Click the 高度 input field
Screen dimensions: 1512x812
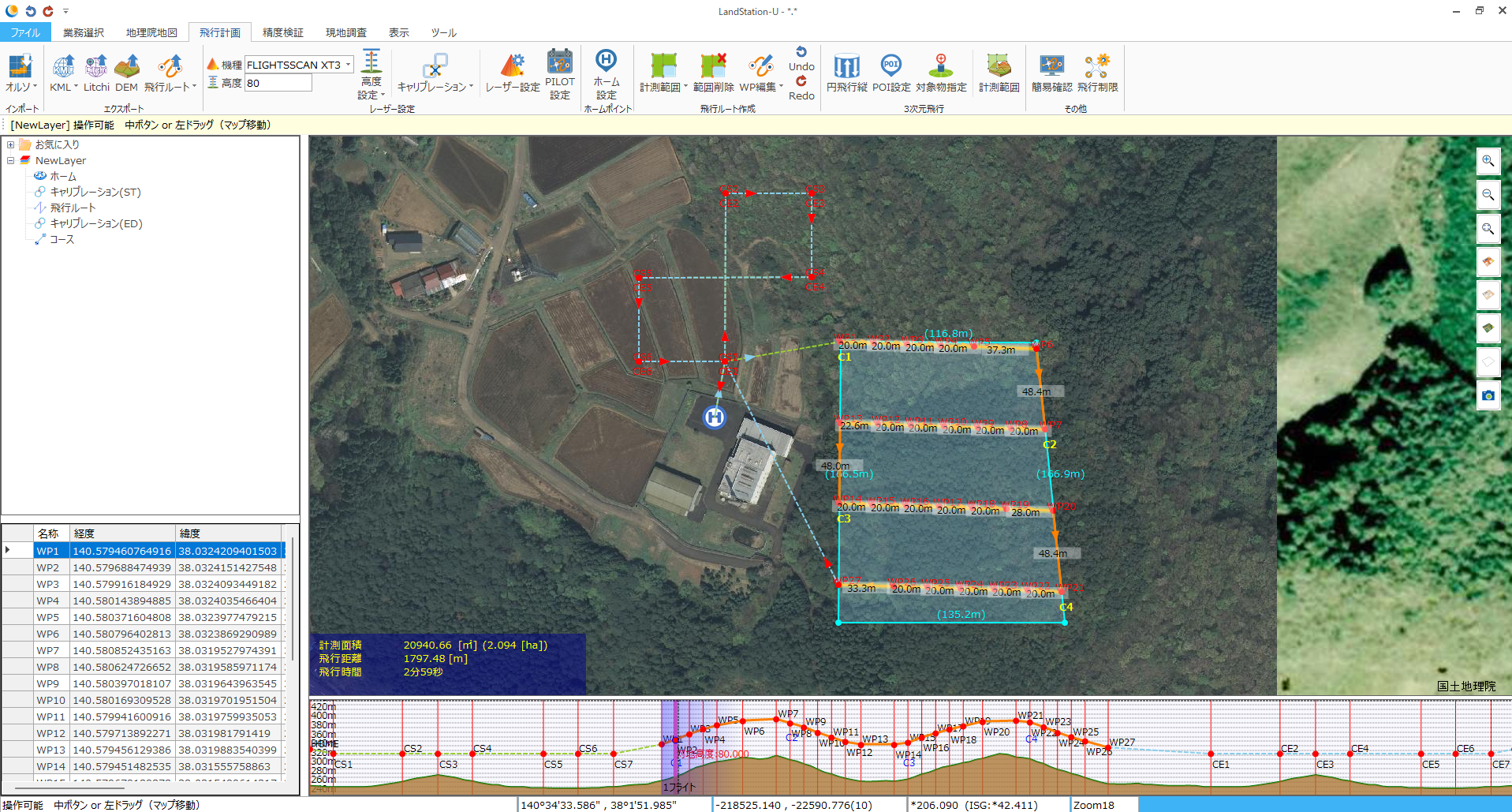click(278, 83)
